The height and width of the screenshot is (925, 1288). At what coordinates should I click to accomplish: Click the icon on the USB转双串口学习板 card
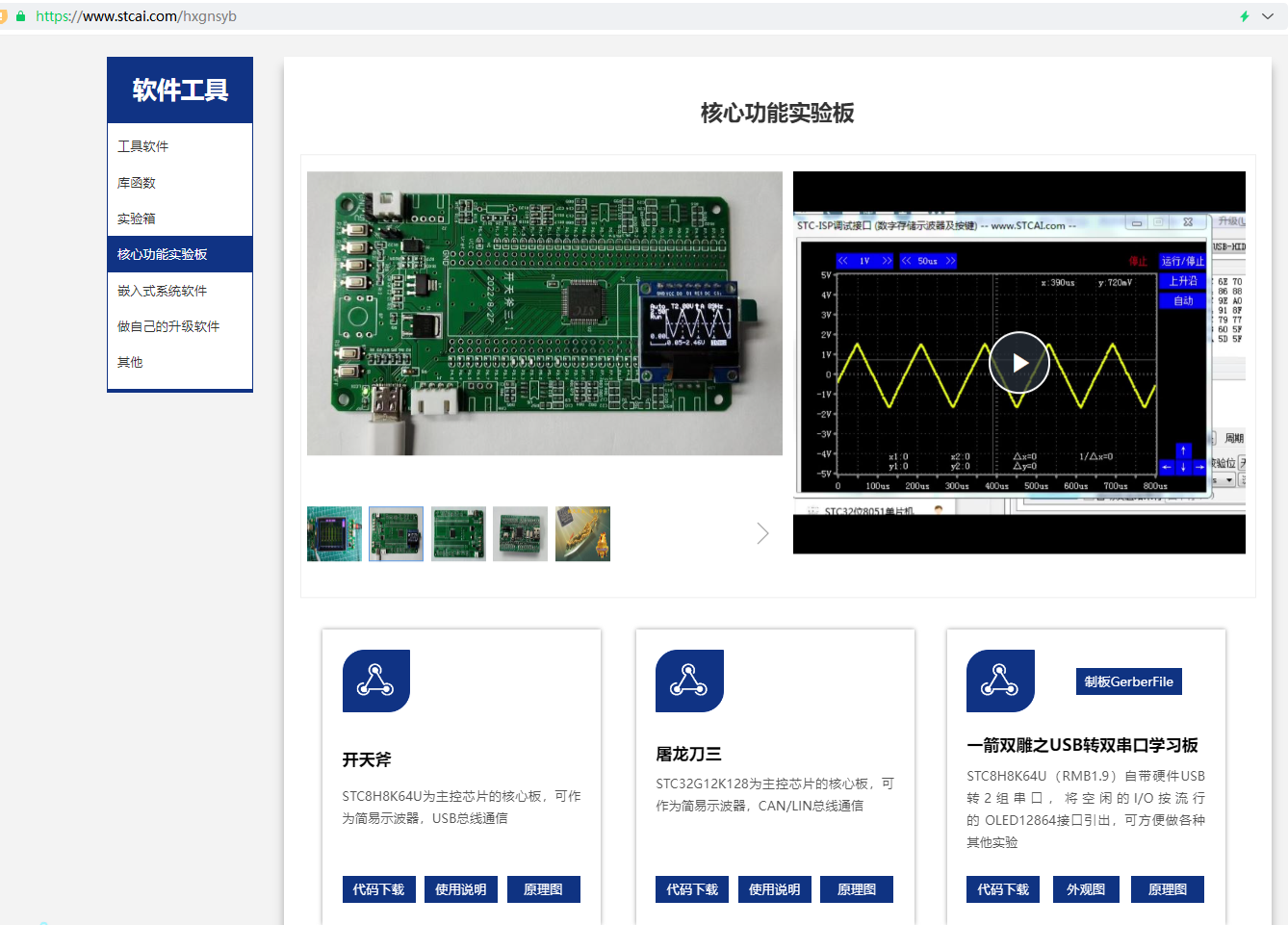[1000, 681]
